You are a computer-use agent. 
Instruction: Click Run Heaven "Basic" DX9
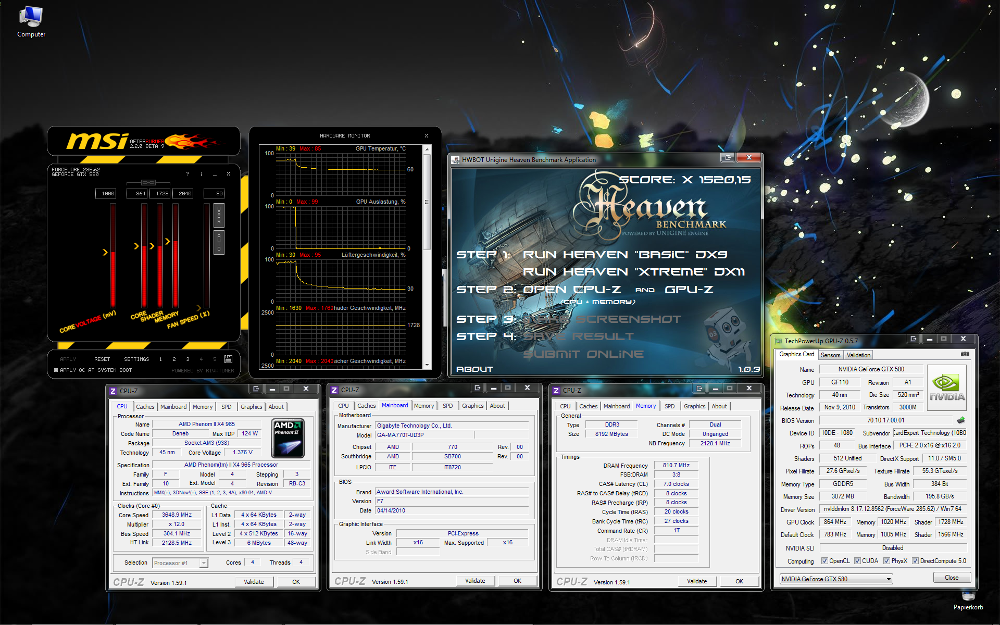[625, 254]
